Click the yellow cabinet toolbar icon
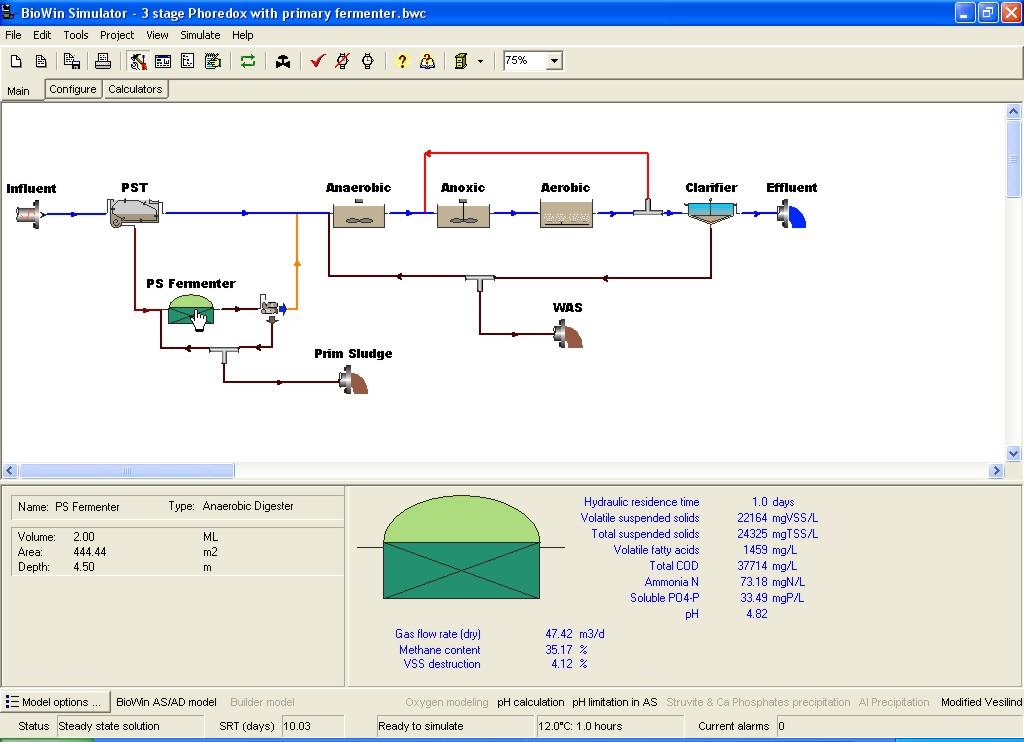 pyautogui.click(x=461, y=61)
